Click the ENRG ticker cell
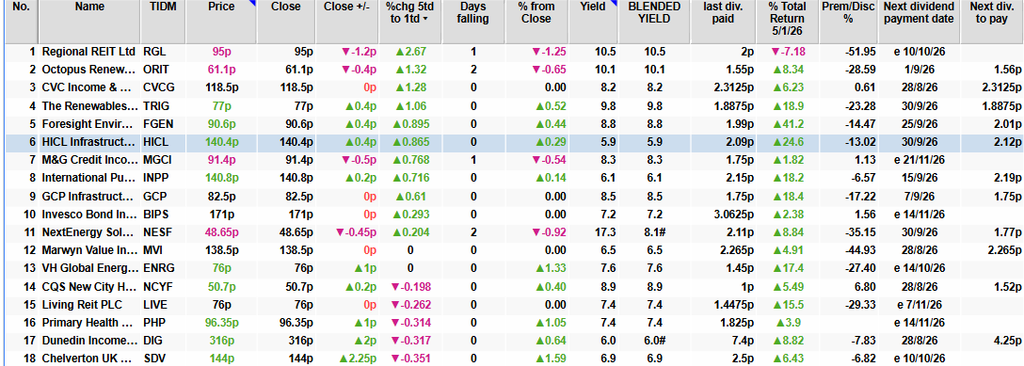This screenshot has height=366, width=1024. (157, 269)
